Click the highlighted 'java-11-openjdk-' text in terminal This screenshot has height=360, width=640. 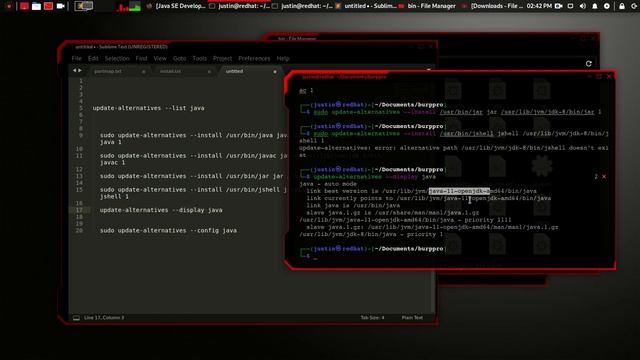coord(459,191)
